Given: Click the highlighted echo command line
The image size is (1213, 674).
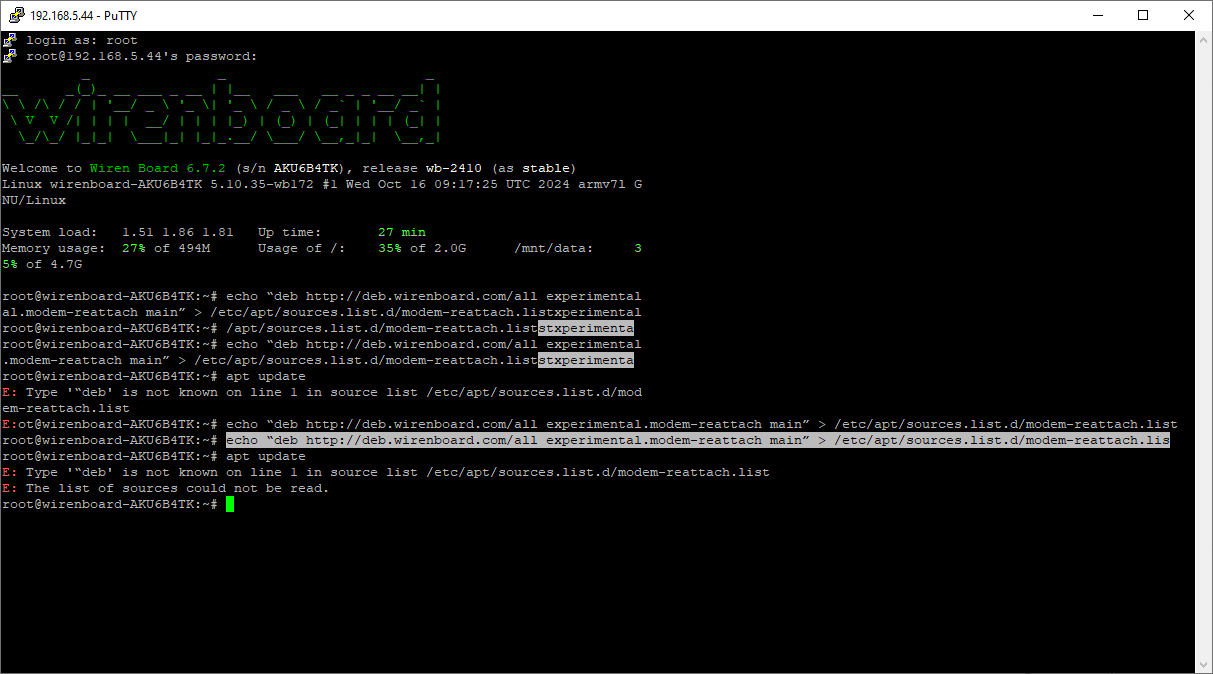Looking at the screenshot, I should point(697,440).
